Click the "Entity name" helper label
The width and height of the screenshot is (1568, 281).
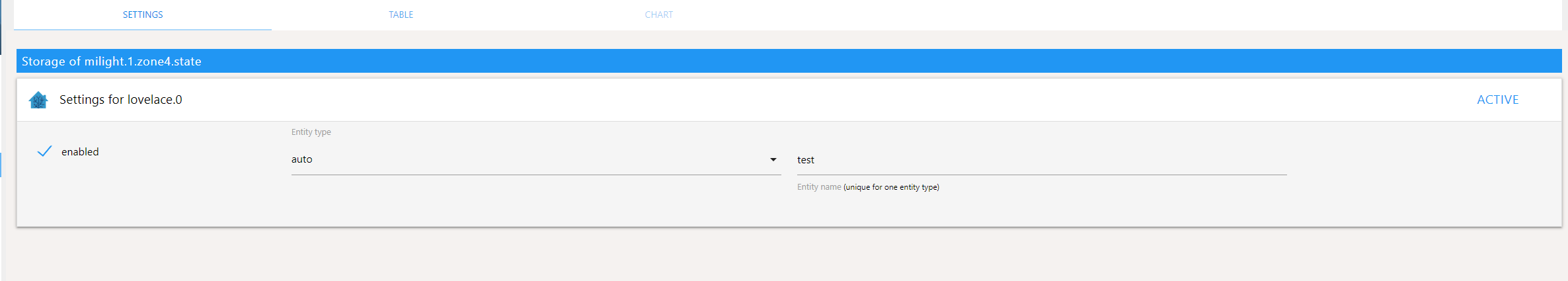click(819, 187)
